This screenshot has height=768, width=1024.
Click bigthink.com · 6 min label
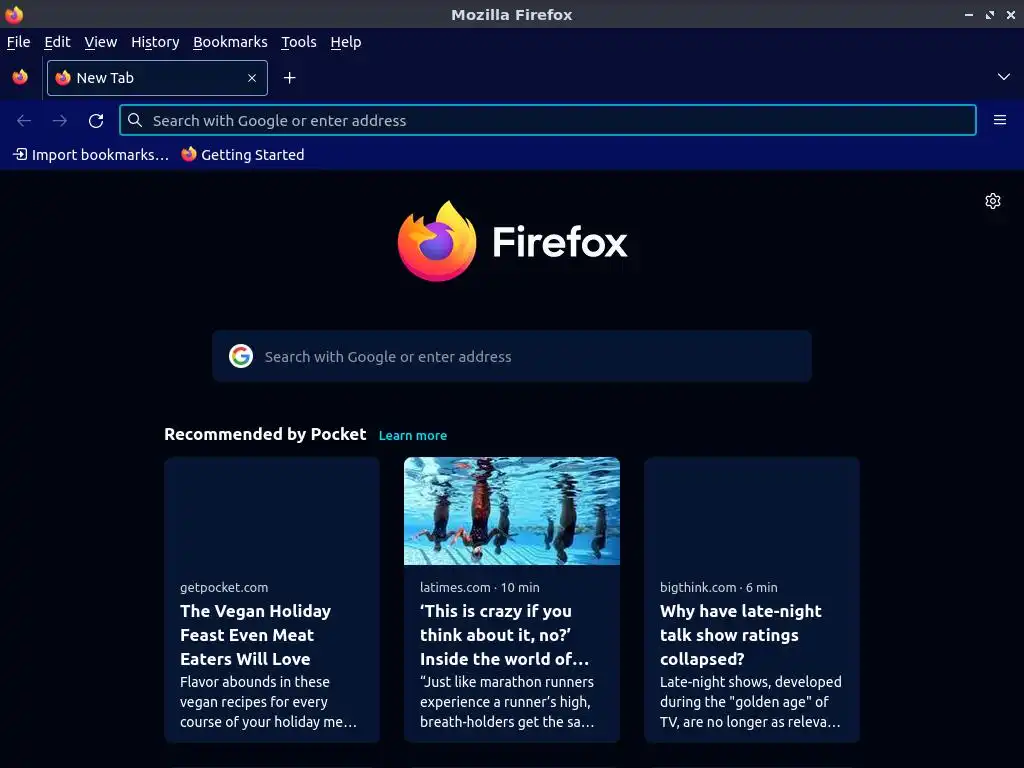pyautogui.click(x=718, y=587)
